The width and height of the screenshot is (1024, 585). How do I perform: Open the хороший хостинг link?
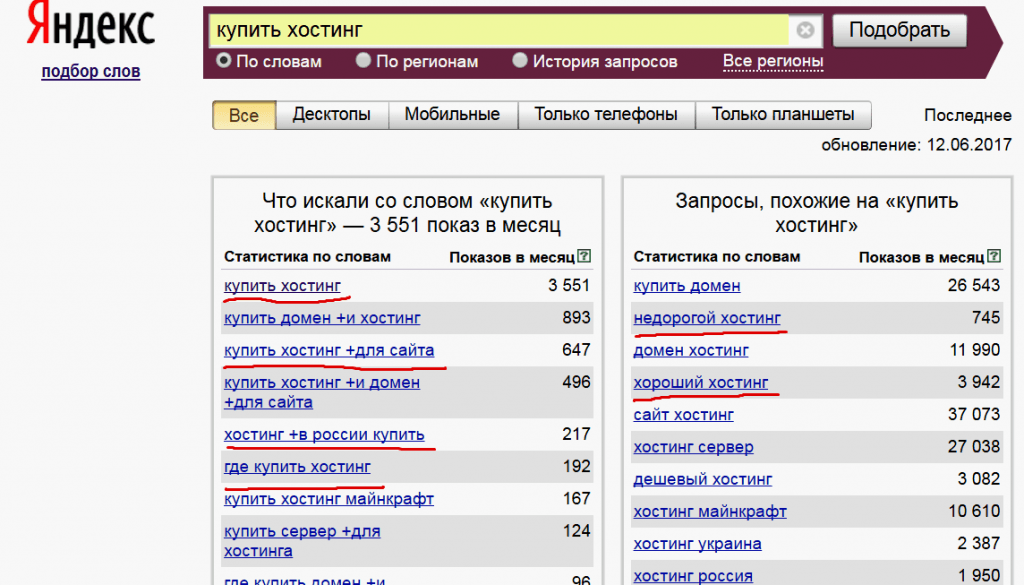[x=701, y=383]
